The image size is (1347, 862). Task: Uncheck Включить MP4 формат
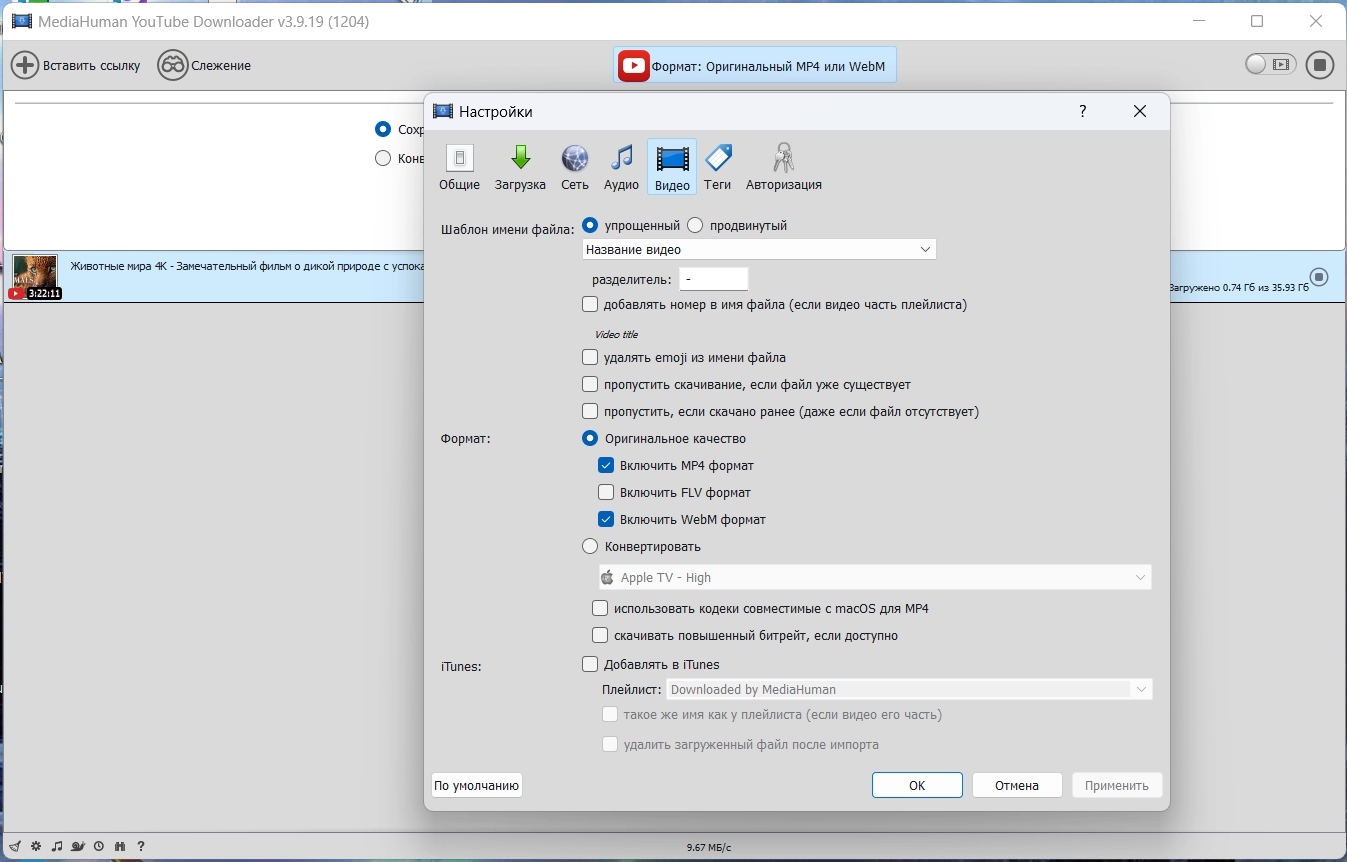(606, 466)
